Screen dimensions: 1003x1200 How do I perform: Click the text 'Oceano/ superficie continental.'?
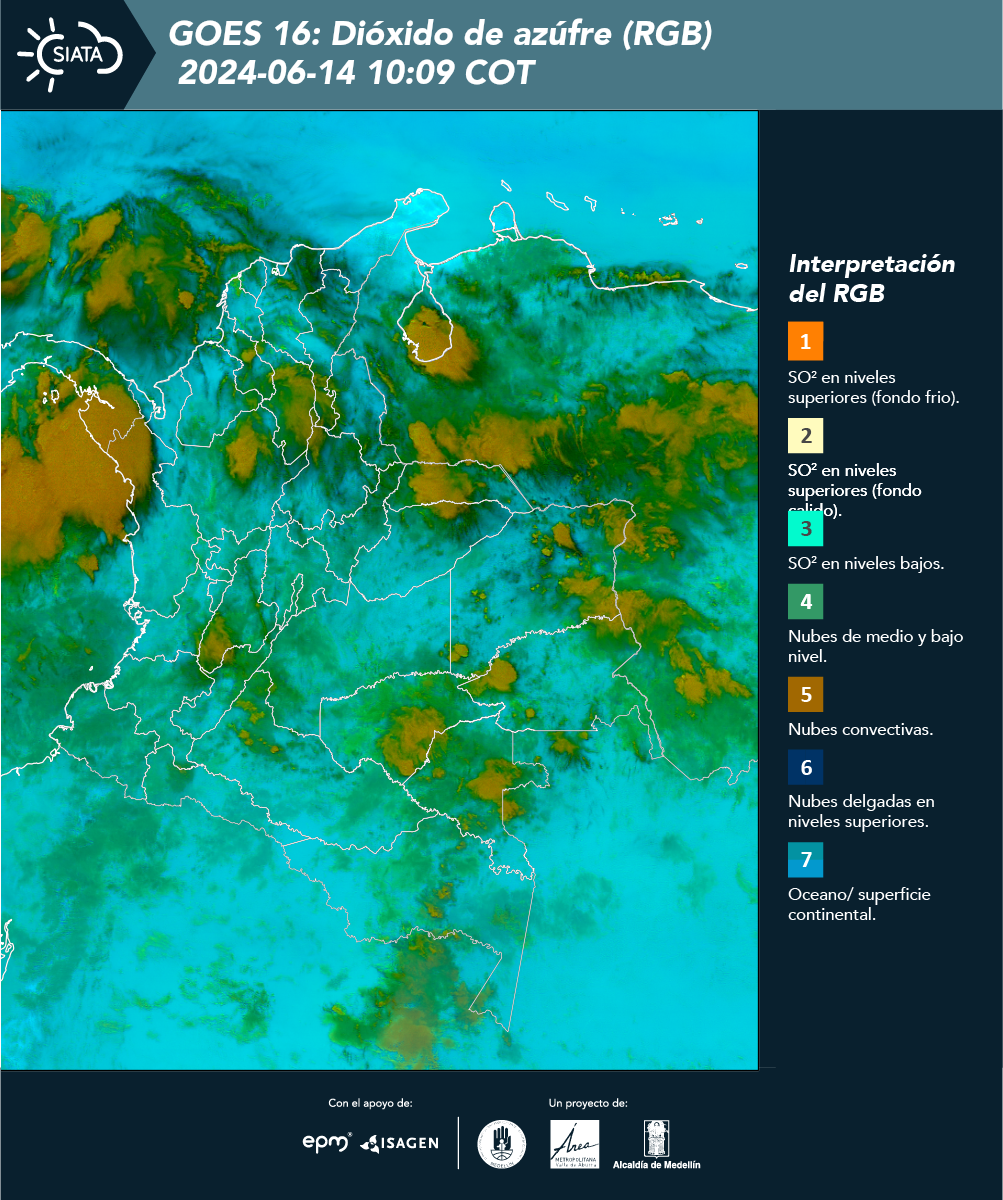click(859, 904)
